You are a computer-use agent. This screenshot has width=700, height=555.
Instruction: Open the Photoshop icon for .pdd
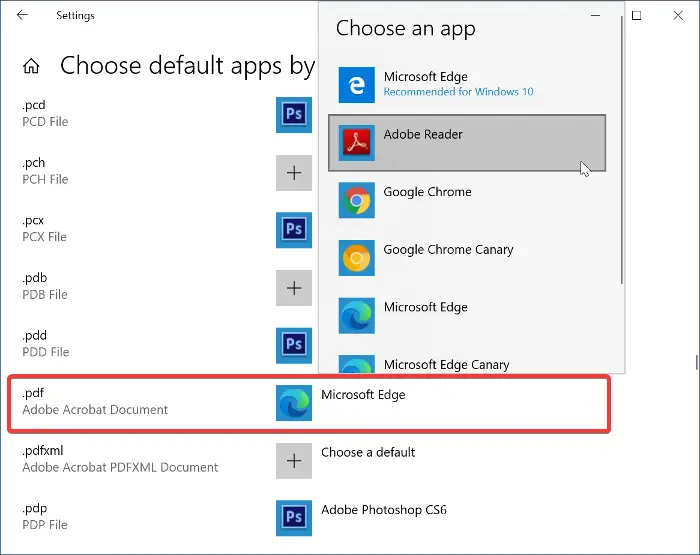point(294,345)
